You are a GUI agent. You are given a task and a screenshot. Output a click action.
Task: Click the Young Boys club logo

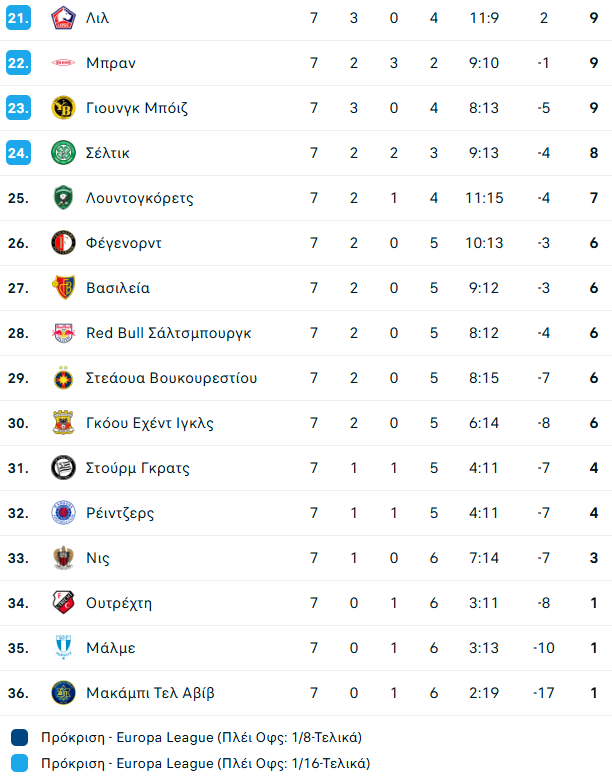click(63, 108)
